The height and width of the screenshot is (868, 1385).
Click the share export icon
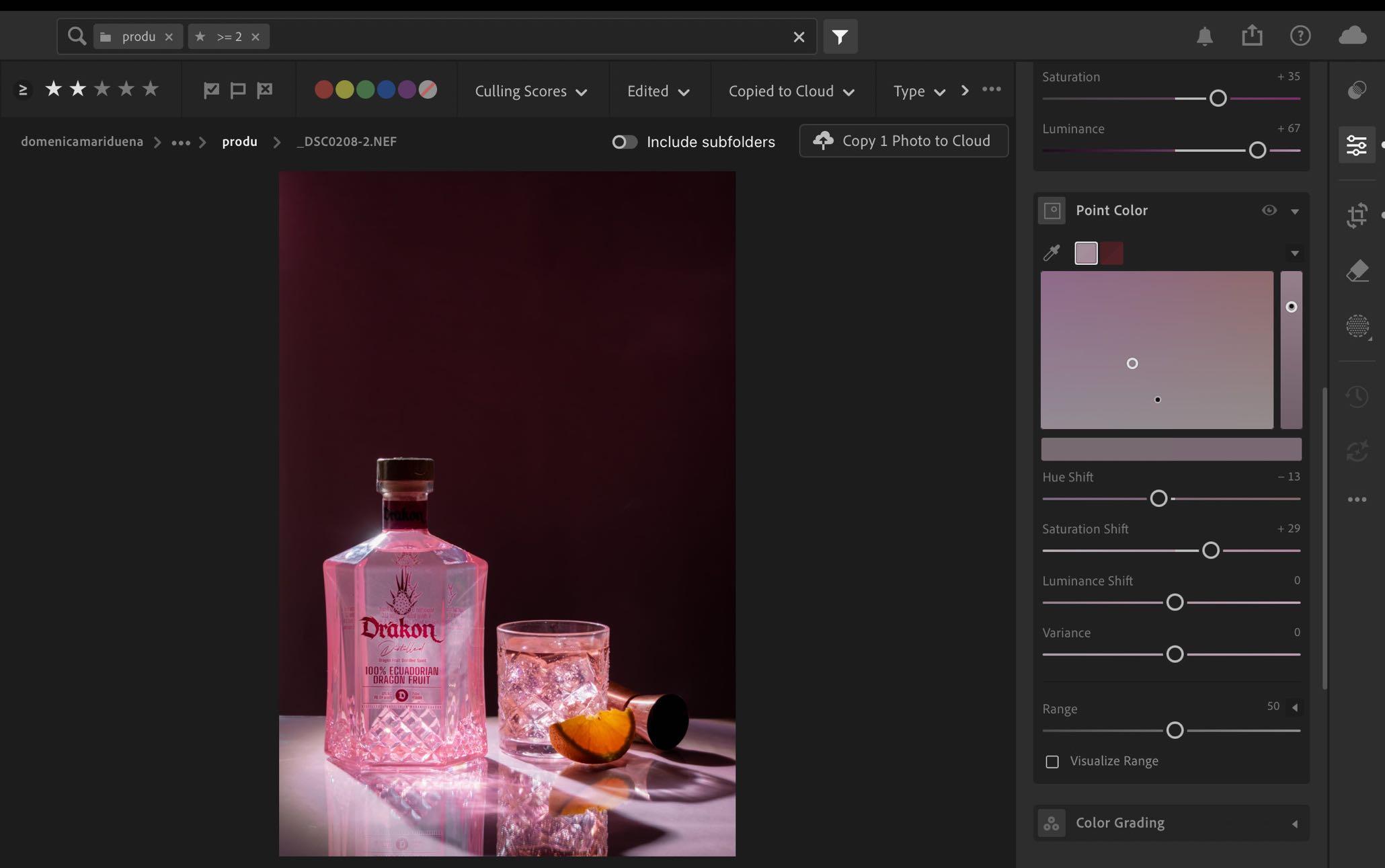pyautogui.click(x=1252, y=36)
